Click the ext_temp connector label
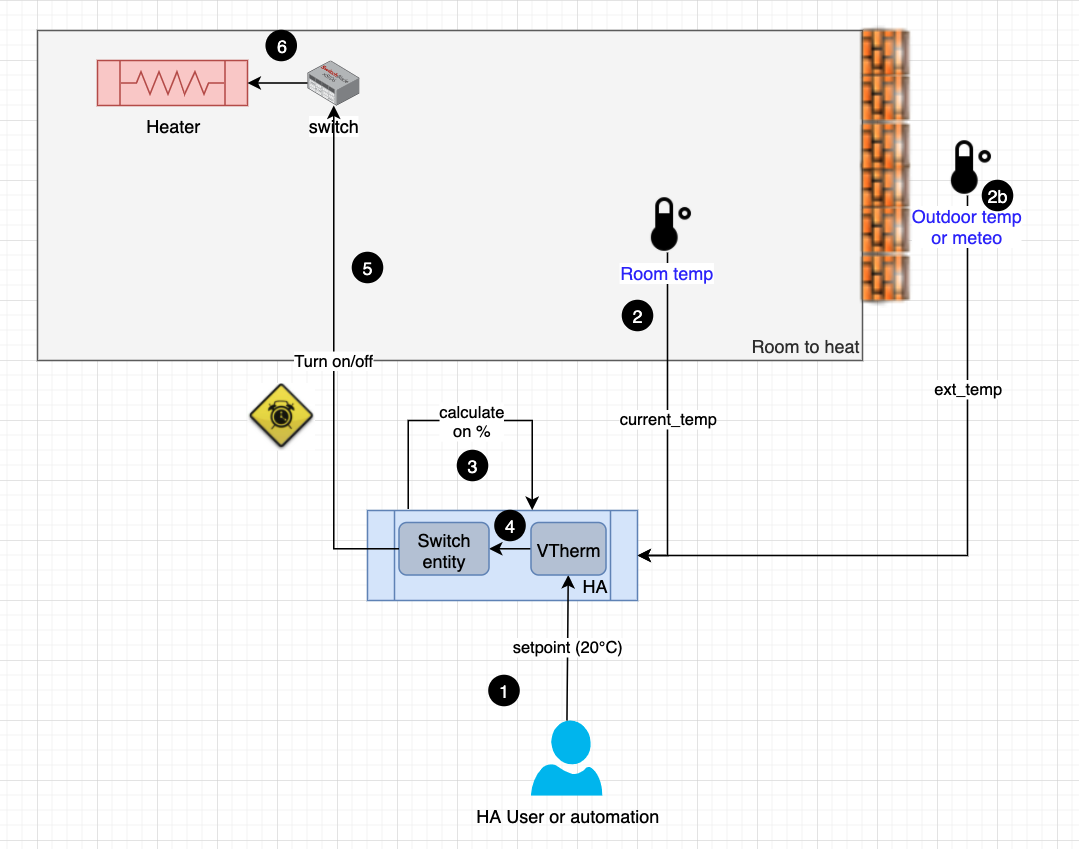The height and width of the screenshot is (849, 1079). [x=966, y=389]
